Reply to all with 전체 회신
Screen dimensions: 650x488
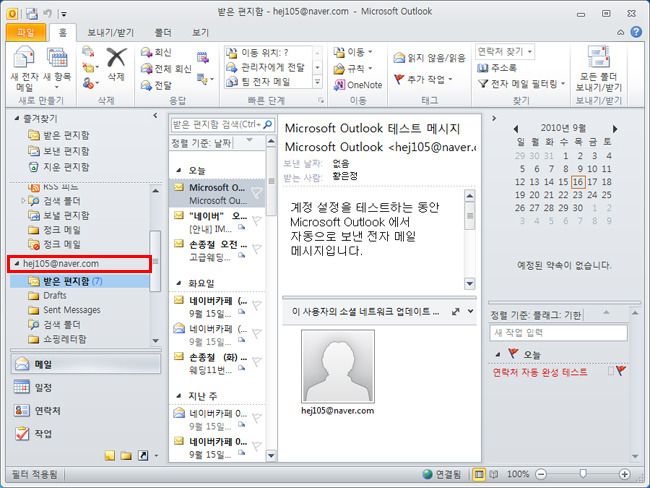point(166,68)
